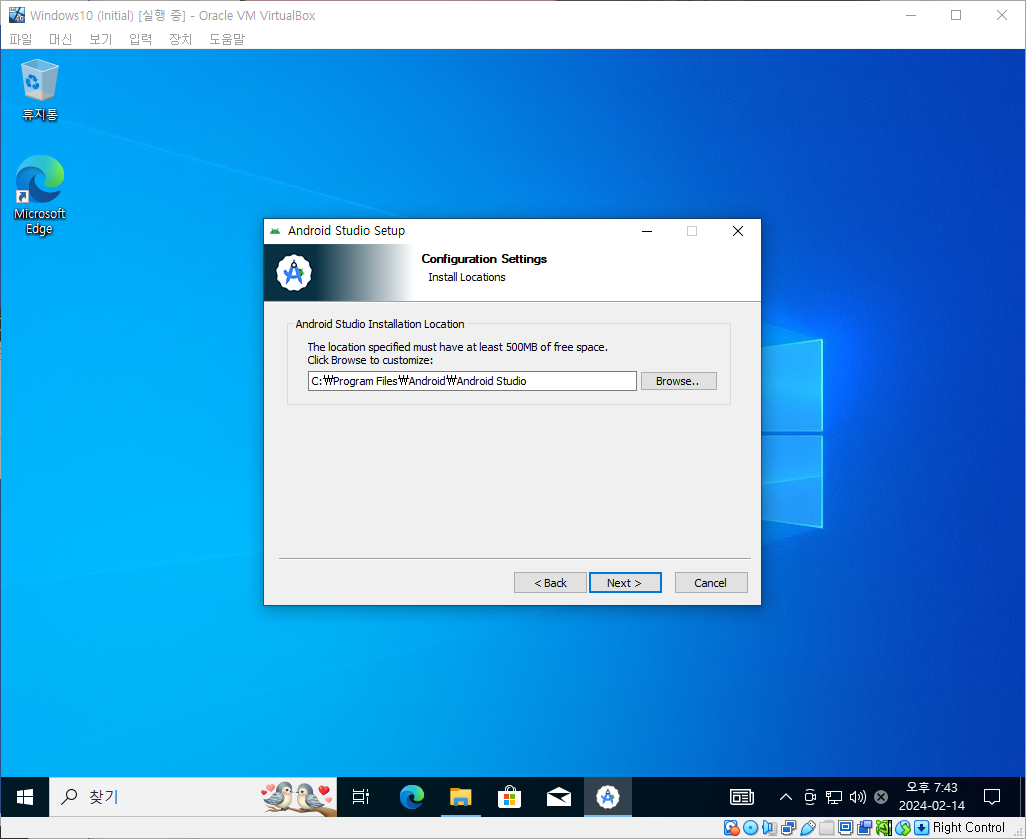Image resolution: width=1026 pixels, height=839 pixels.
Task: Open VirtualBox 입력 menu
Action: (x=141, y=39)
